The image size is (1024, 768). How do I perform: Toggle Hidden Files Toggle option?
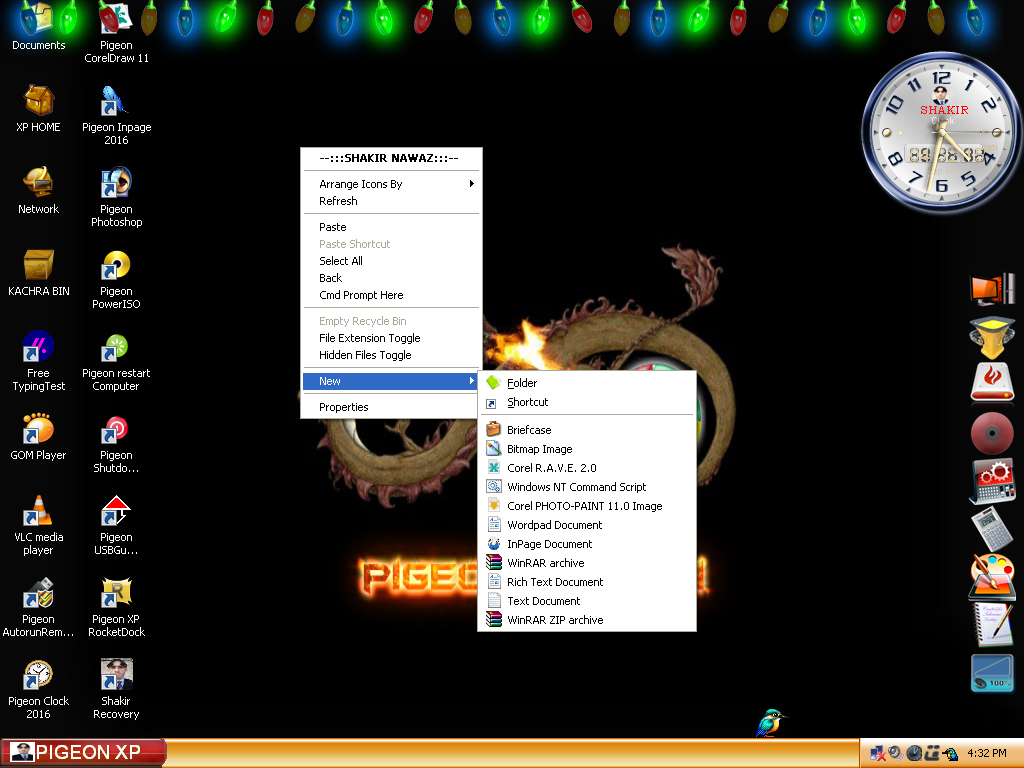click(x=391, y=355)
